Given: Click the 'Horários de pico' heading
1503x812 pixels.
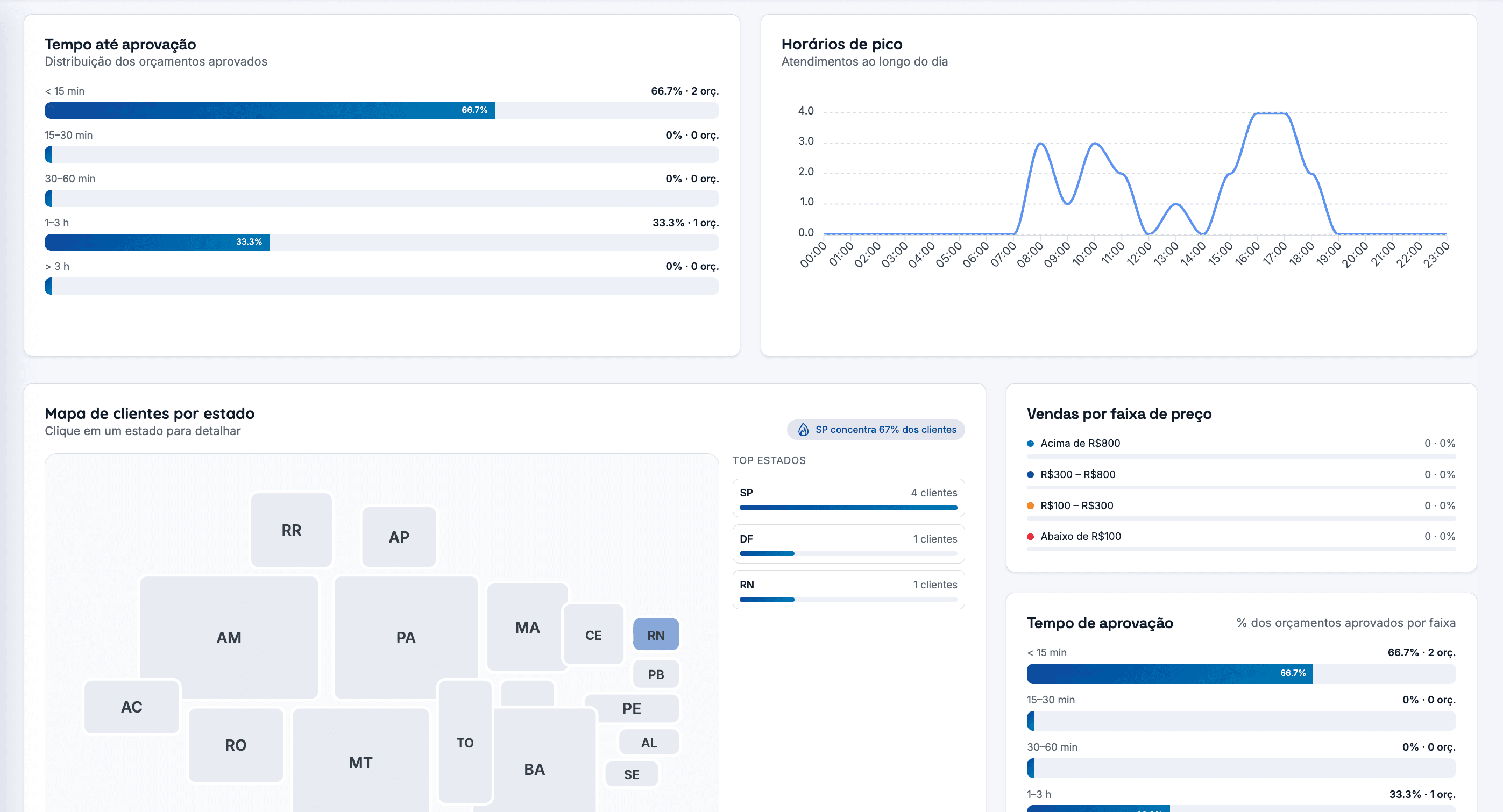Looking at the screenshot, I should (x=841, y=44).
